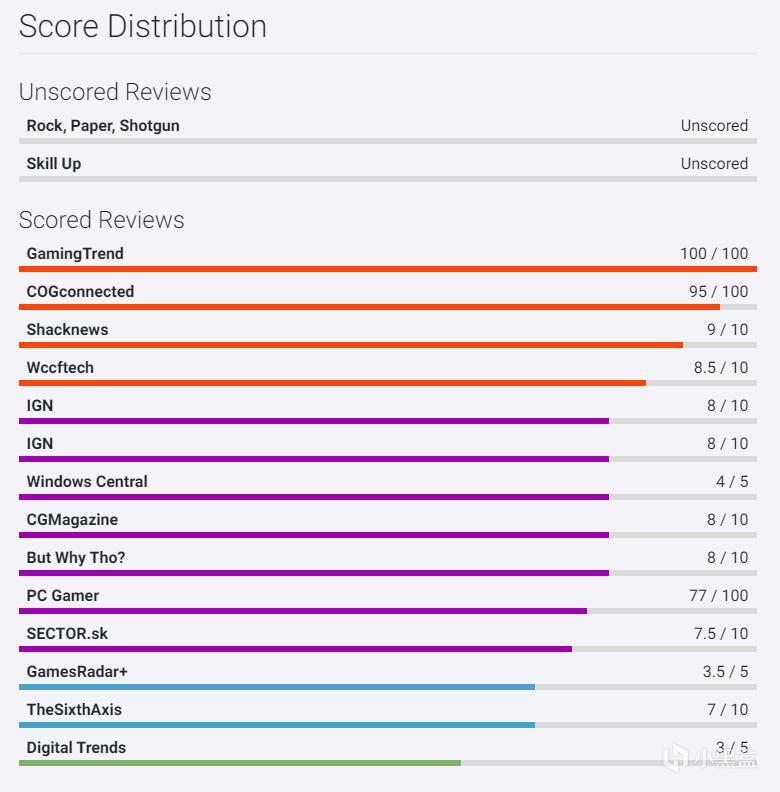The image size is (780, 792).
Task: Click the purple PC Gamer score bar
Action: pos(302,611)
